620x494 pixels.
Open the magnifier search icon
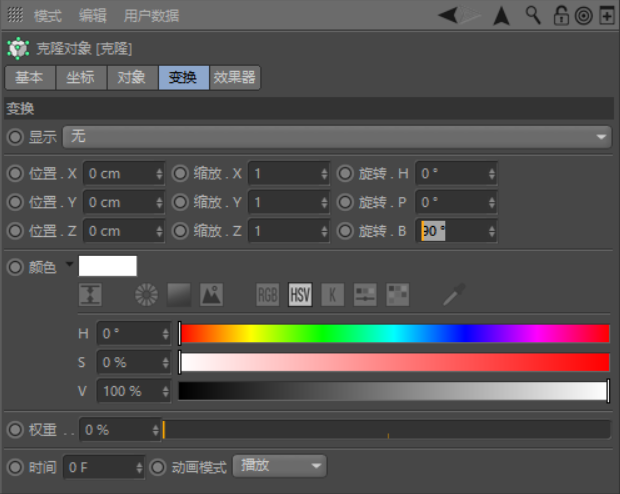pyautogui.click(x=533, y=15)
